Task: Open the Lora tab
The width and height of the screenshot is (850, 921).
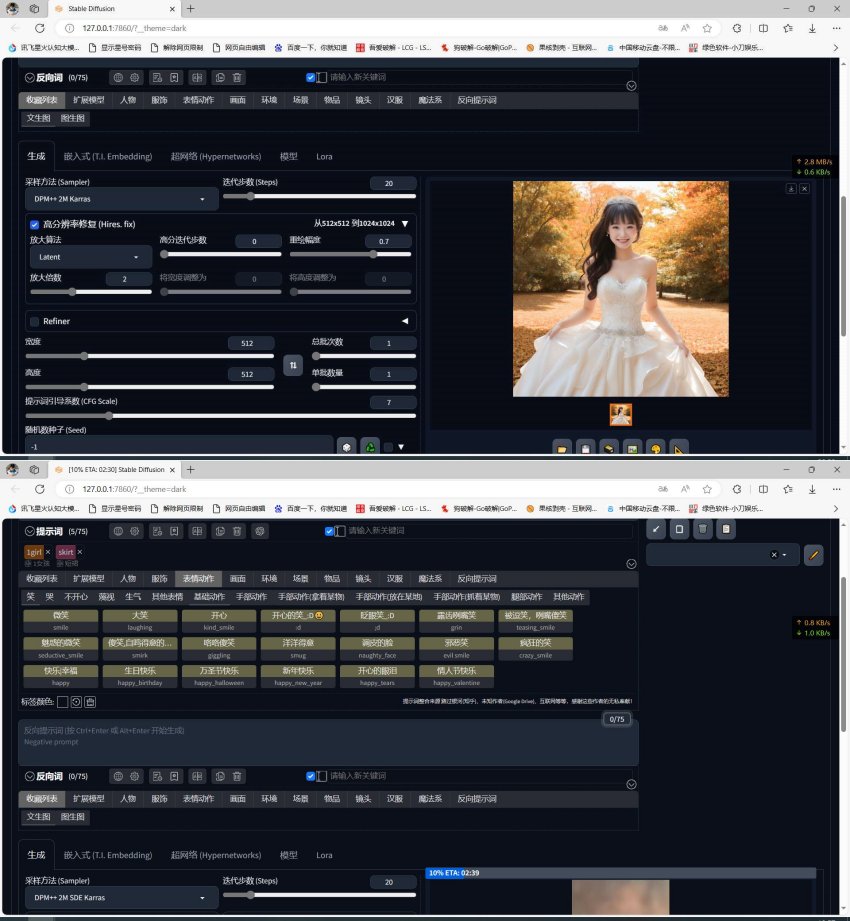Action: point(324,855)
